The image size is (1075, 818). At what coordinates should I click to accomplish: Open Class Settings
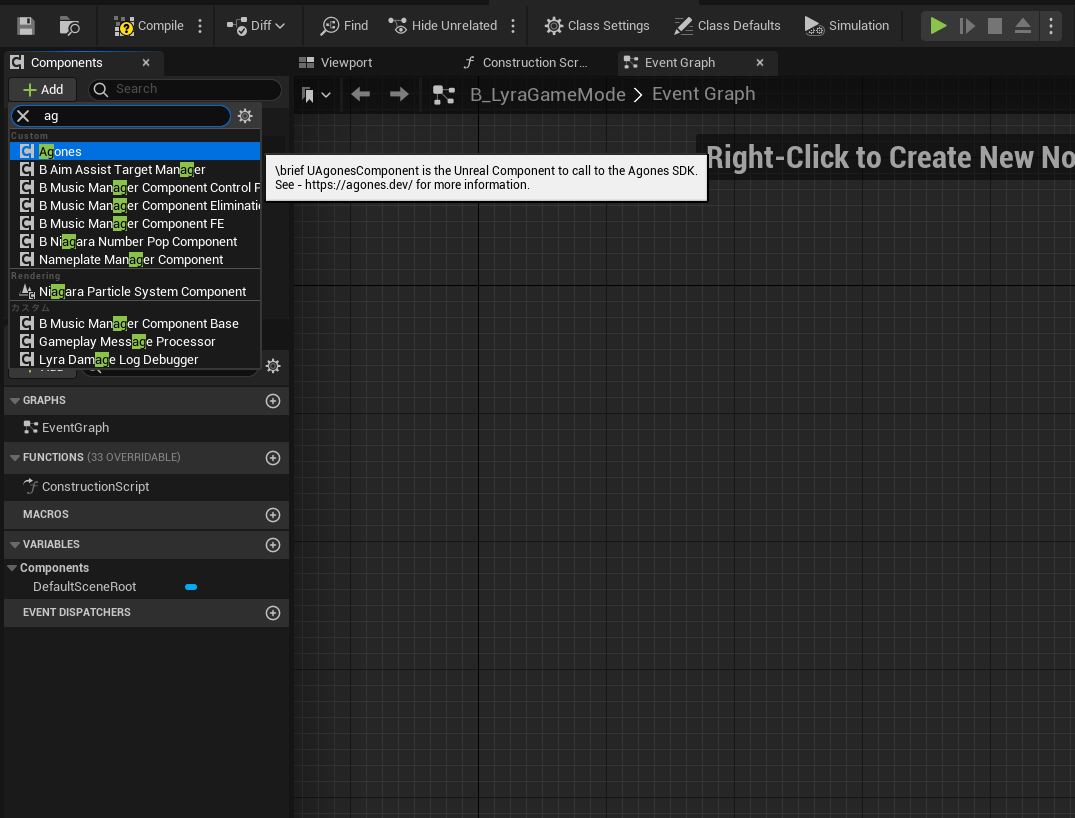pyautogui.click(x=597, y=26)
